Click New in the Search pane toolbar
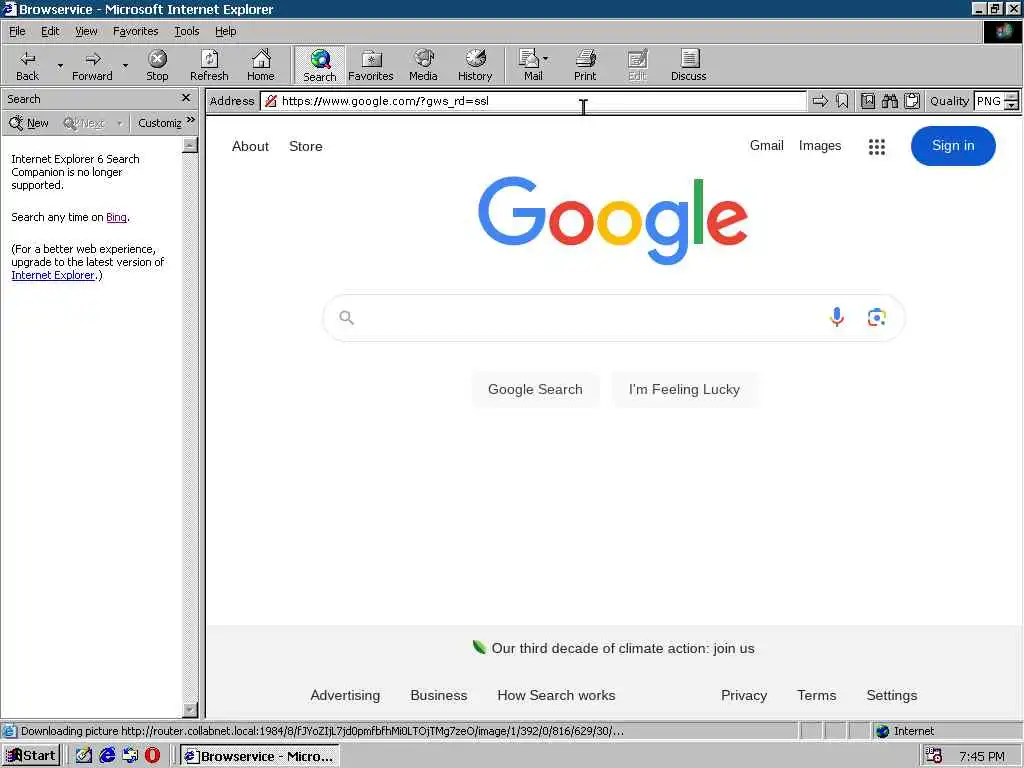This screenshot has height=768, width=1024. pos(29,123)
